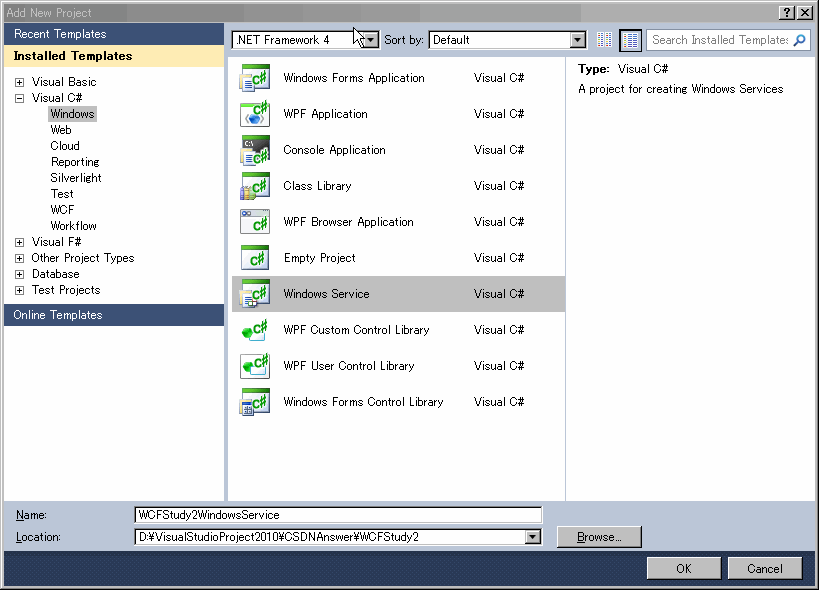Switch to small icons view

604,40
